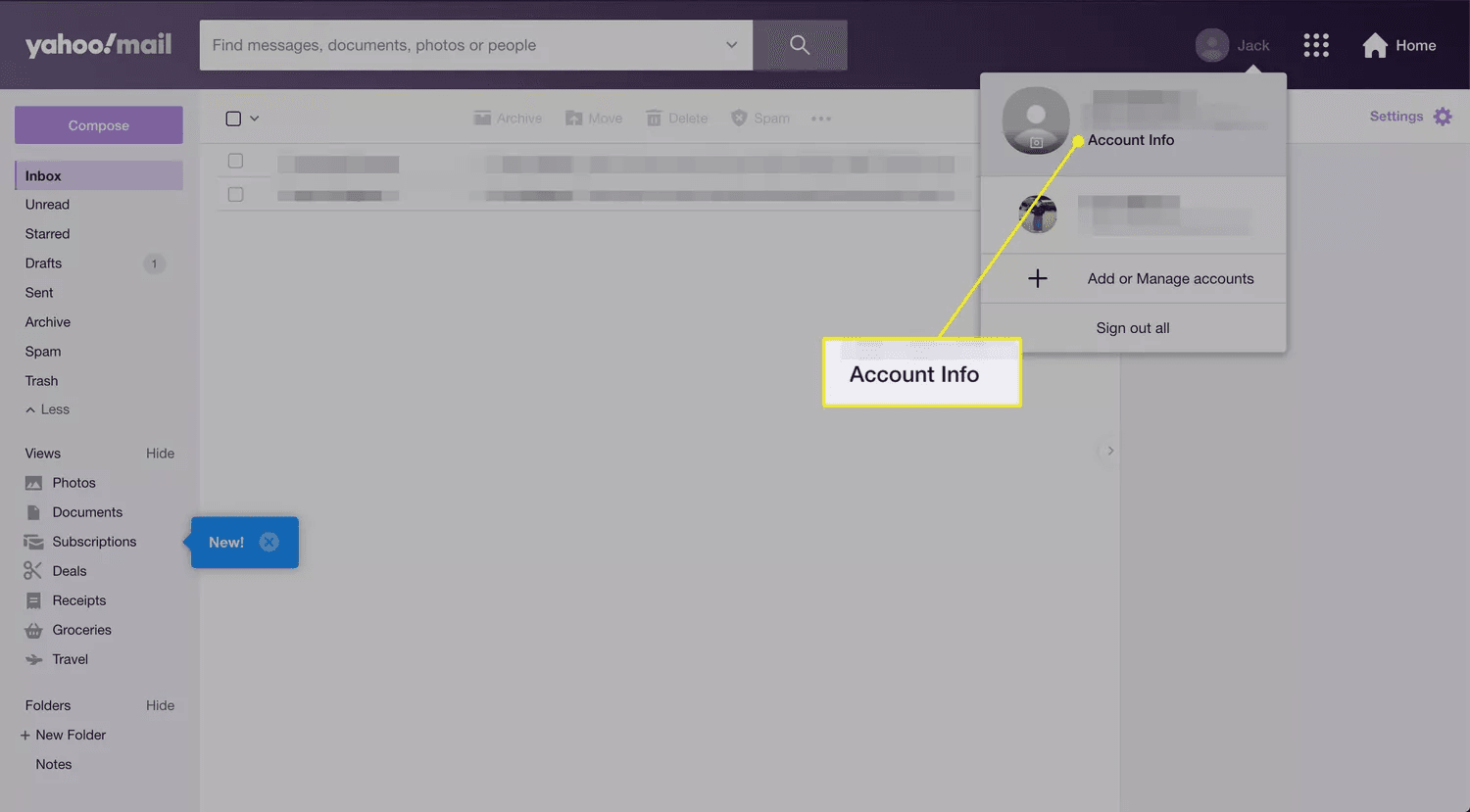Select Add or Manage accounts
The width and height of the screenshot is (1470, 812).
pyautogui.click(x=1170, y=279)
